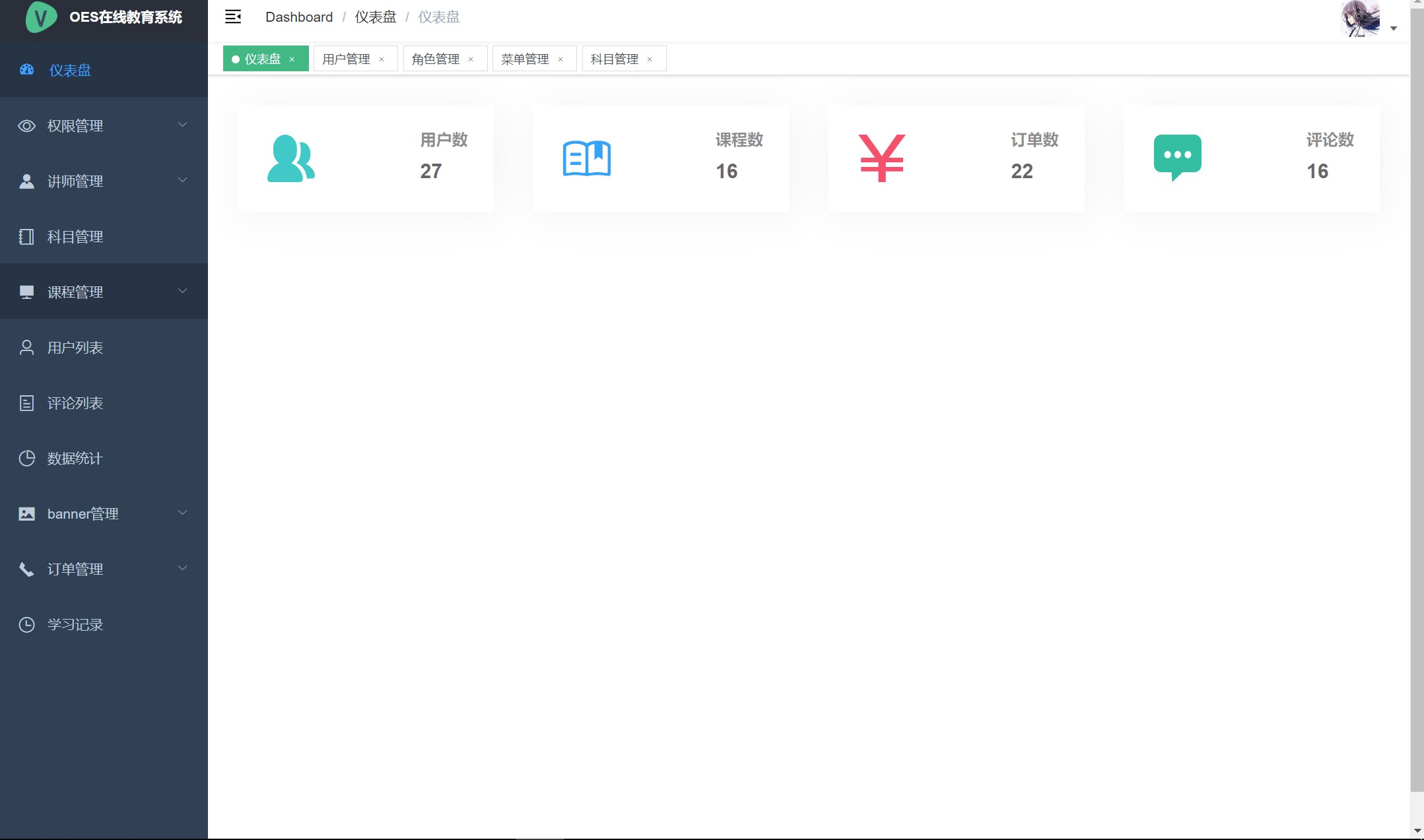Open 数据统计 via its pie chart icon
The image size is (1424, 840).
(26, 458)
